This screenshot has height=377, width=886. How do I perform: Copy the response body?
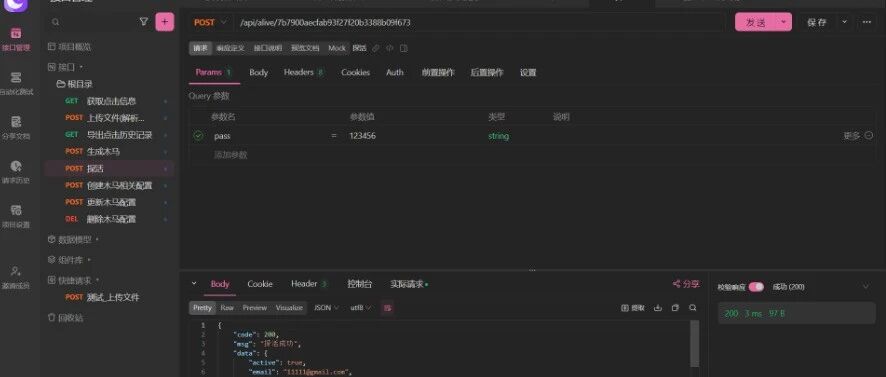[675, 308]
